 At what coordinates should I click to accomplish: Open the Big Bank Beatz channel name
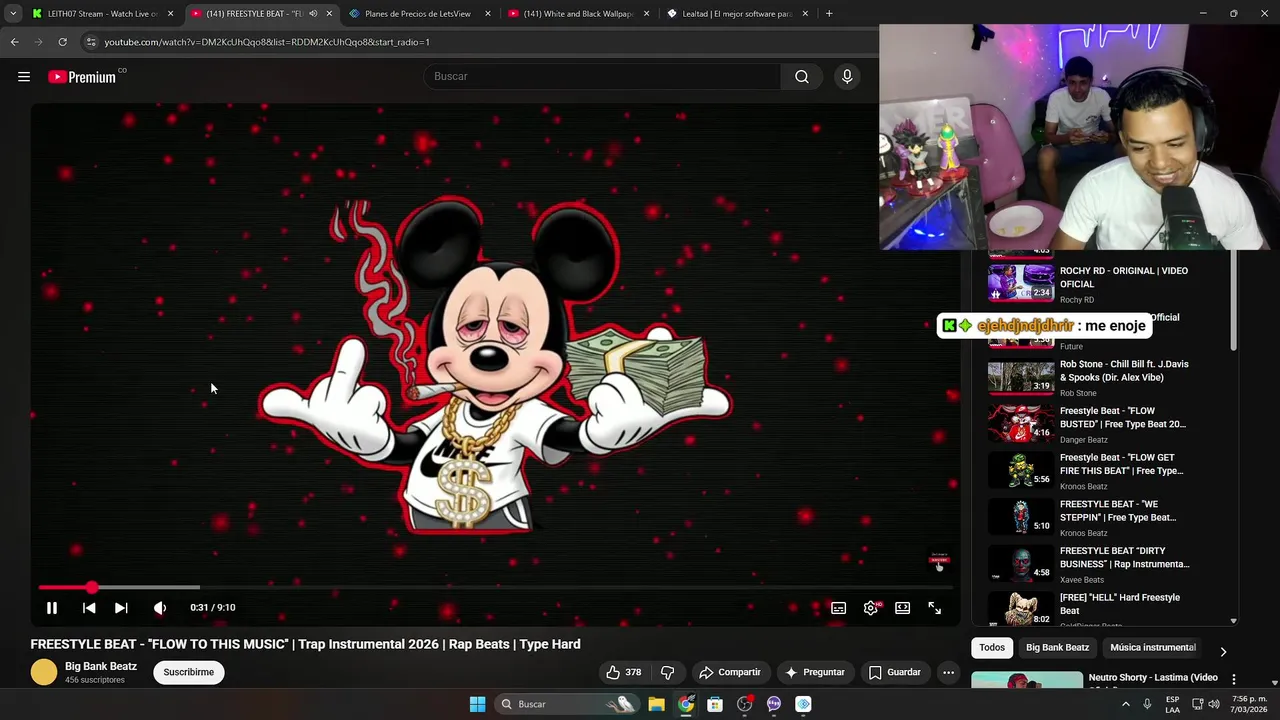[x=101, y=666]
